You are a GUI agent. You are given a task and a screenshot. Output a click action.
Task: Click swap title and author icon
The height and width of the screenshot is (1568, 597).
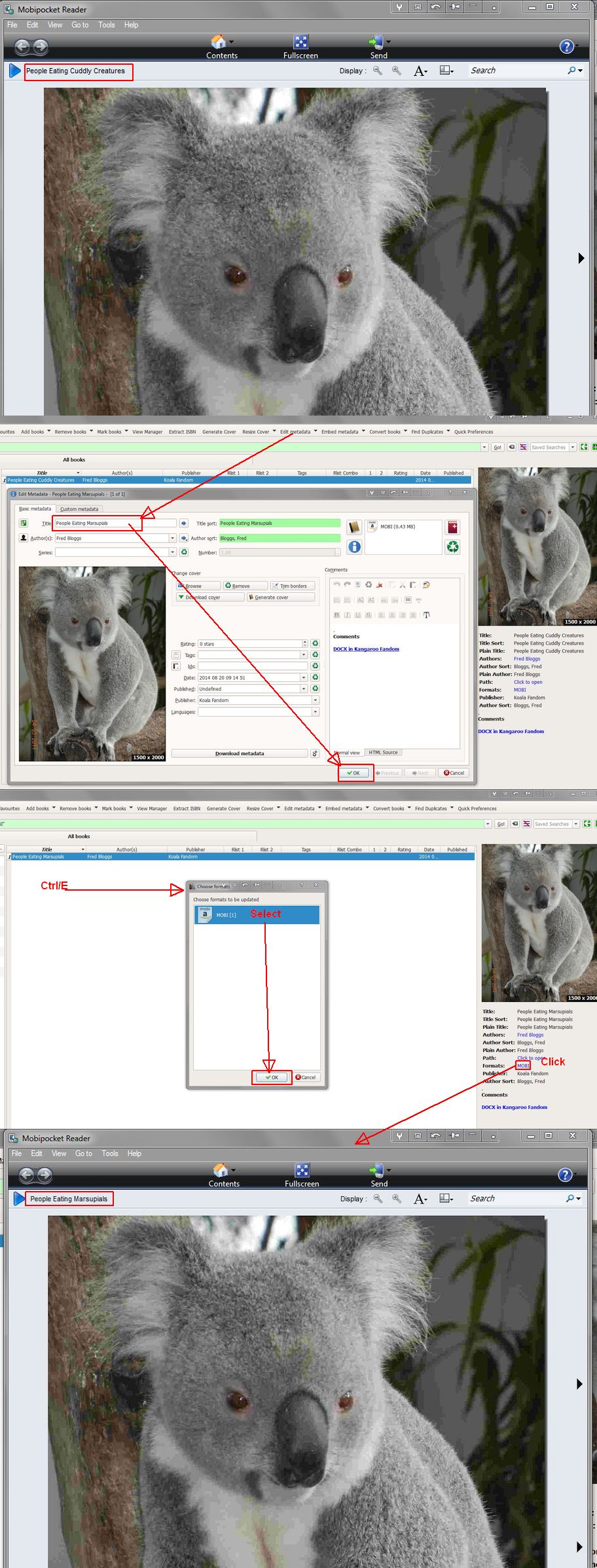24,524
